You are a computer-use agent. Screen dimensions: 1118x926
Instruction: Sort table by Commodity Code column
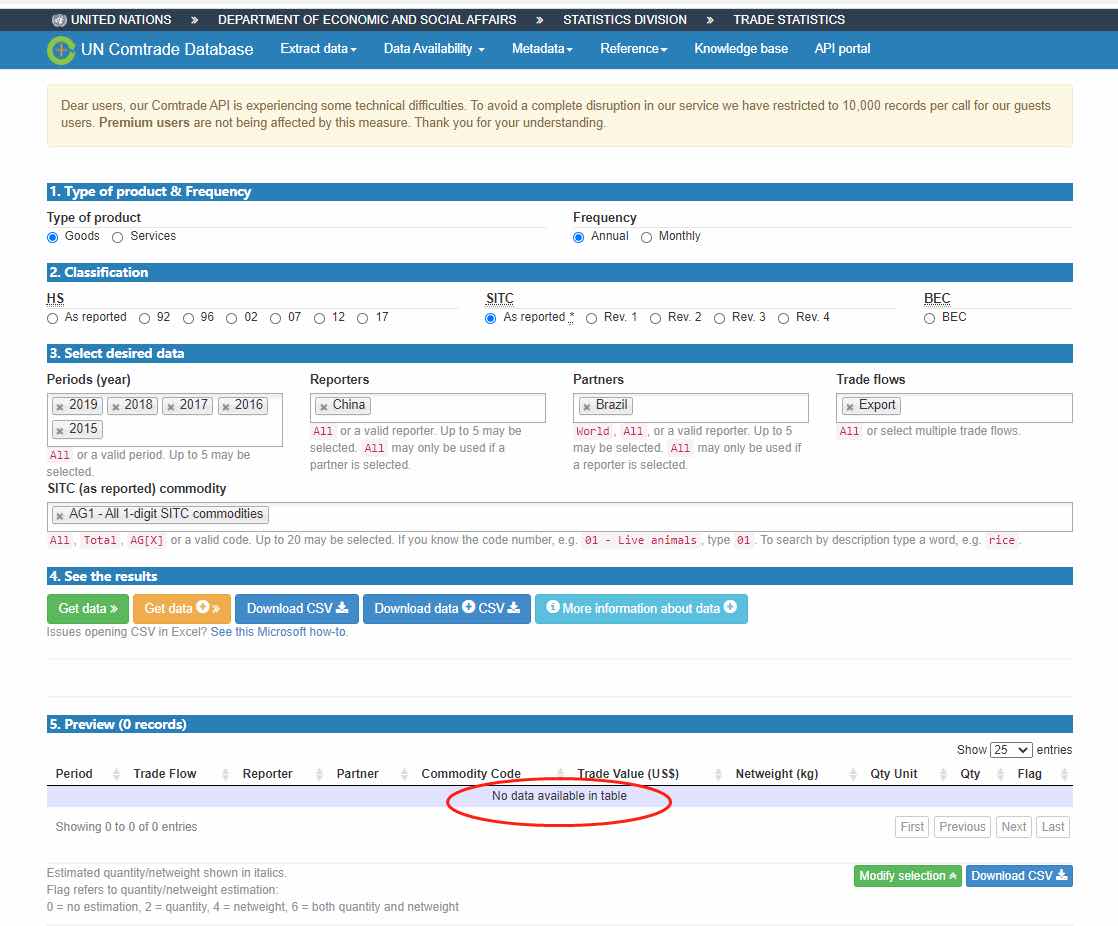coord(491,773)
